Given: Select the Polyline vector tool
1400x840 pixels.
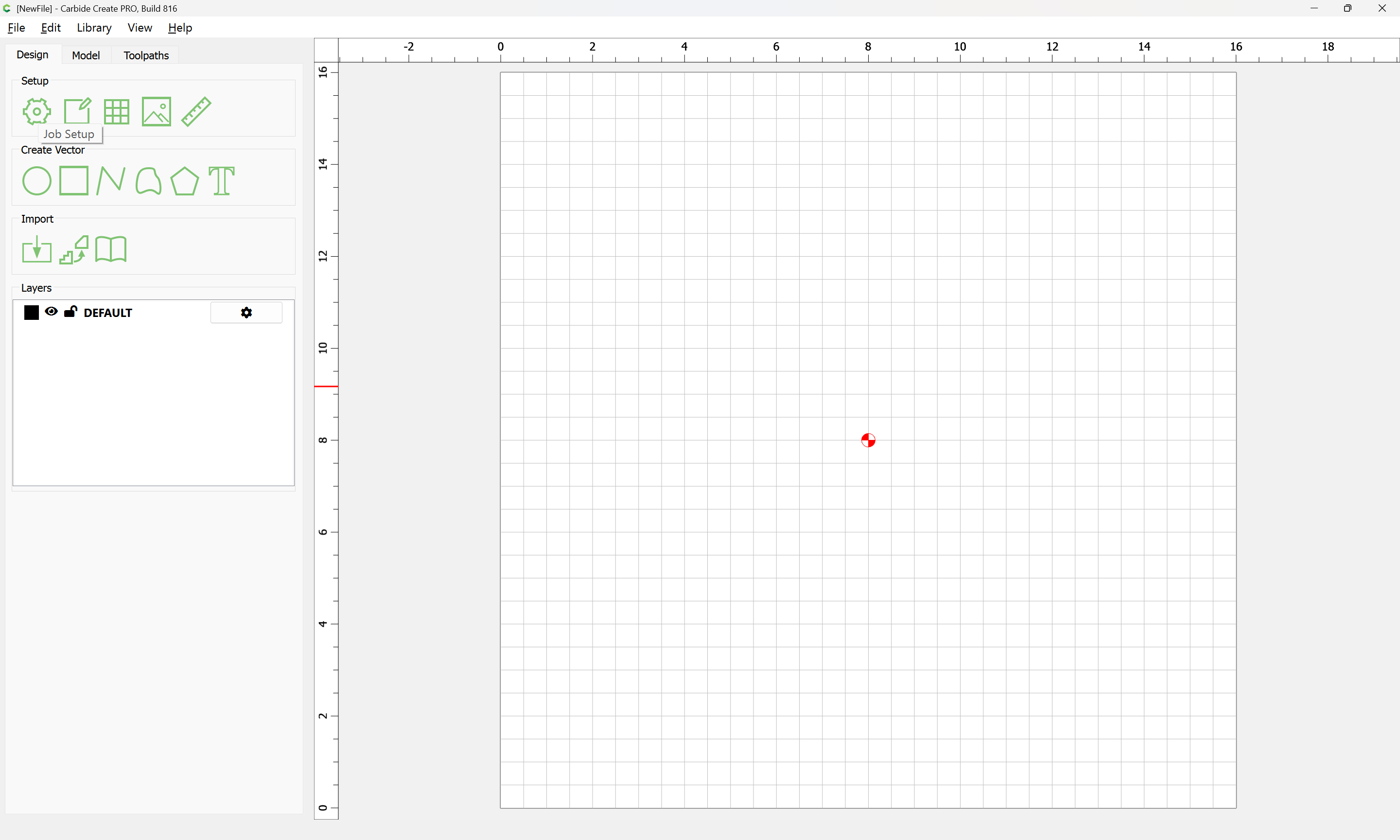Looking at the screenshot, I should (x=111, y=180).
